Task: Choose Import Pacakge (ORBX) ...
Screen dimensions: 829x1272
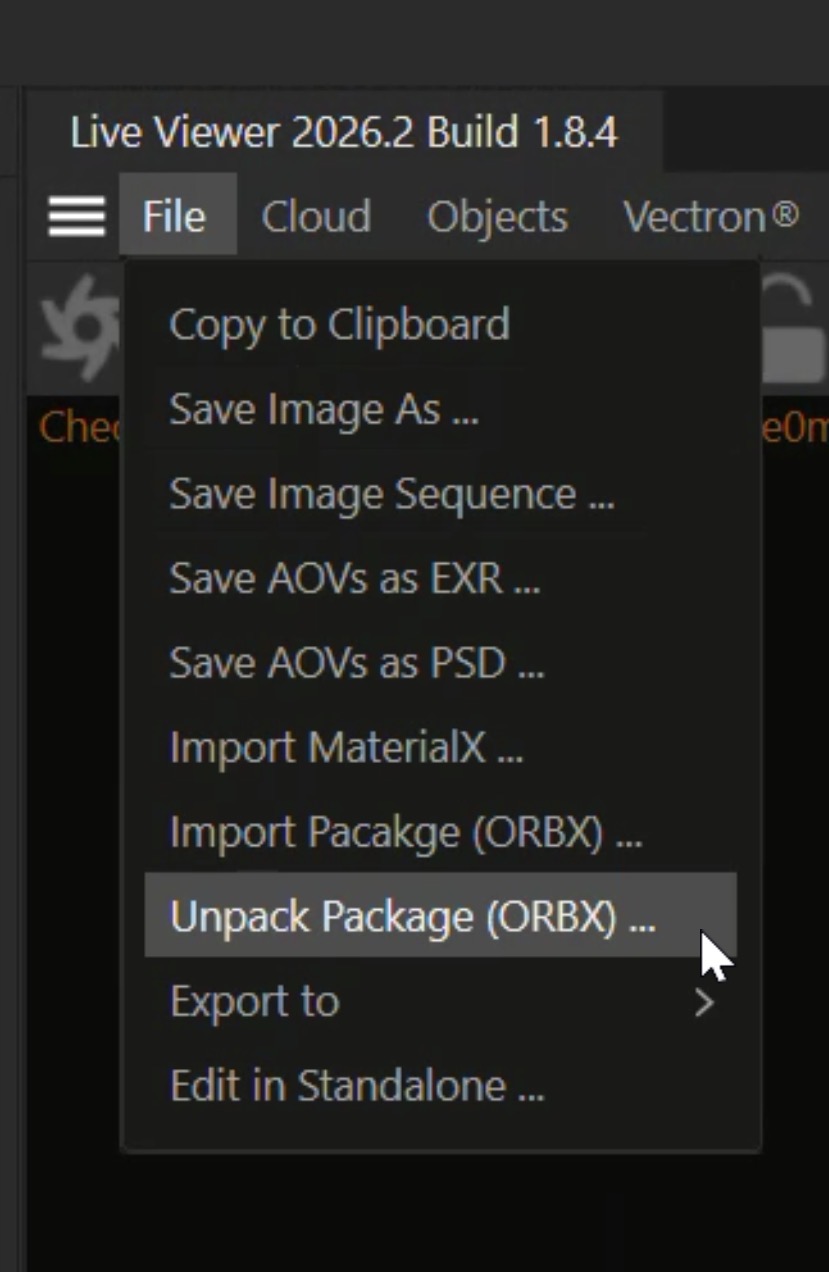Action: pos(405,832)
